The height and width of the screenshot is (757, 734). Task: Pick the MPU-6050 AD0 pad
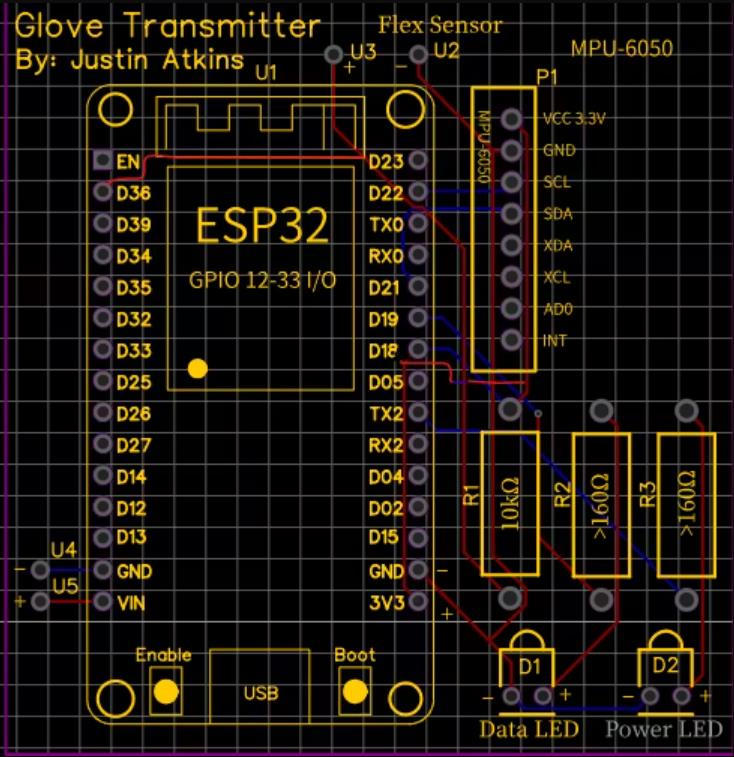[511, 308]
